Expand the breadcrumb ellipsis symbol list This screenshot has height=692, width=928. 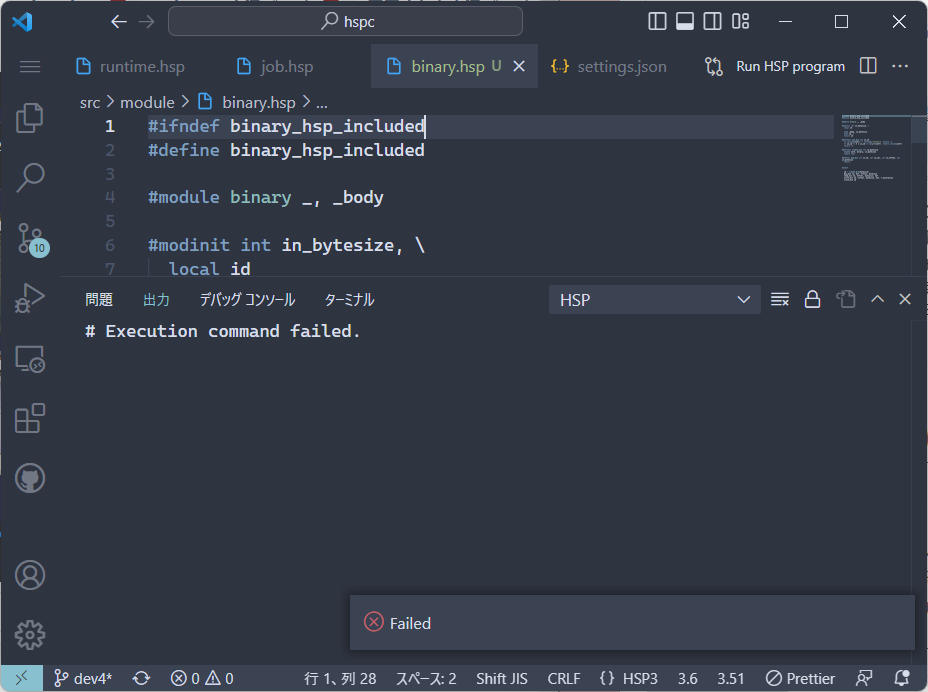pyautogui.click(x=321, y=103)
